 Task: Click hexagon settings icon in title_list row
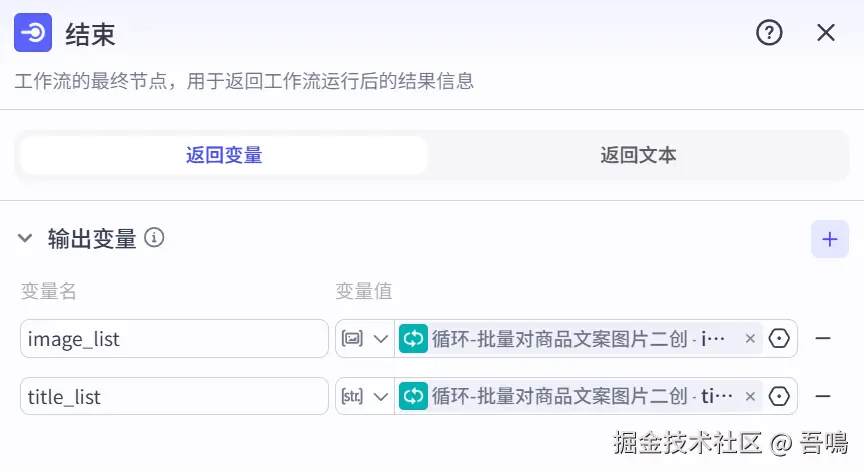coord(780,397)
